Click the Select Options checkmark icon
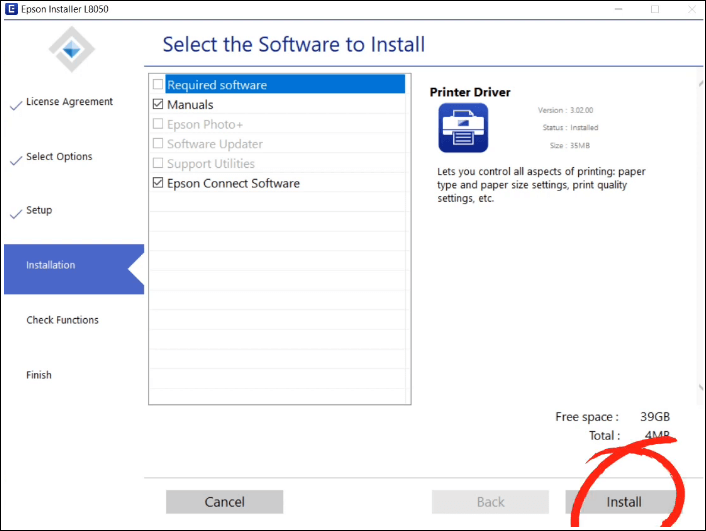The height and width of the screenshot is (531, 706). point(15,159)
